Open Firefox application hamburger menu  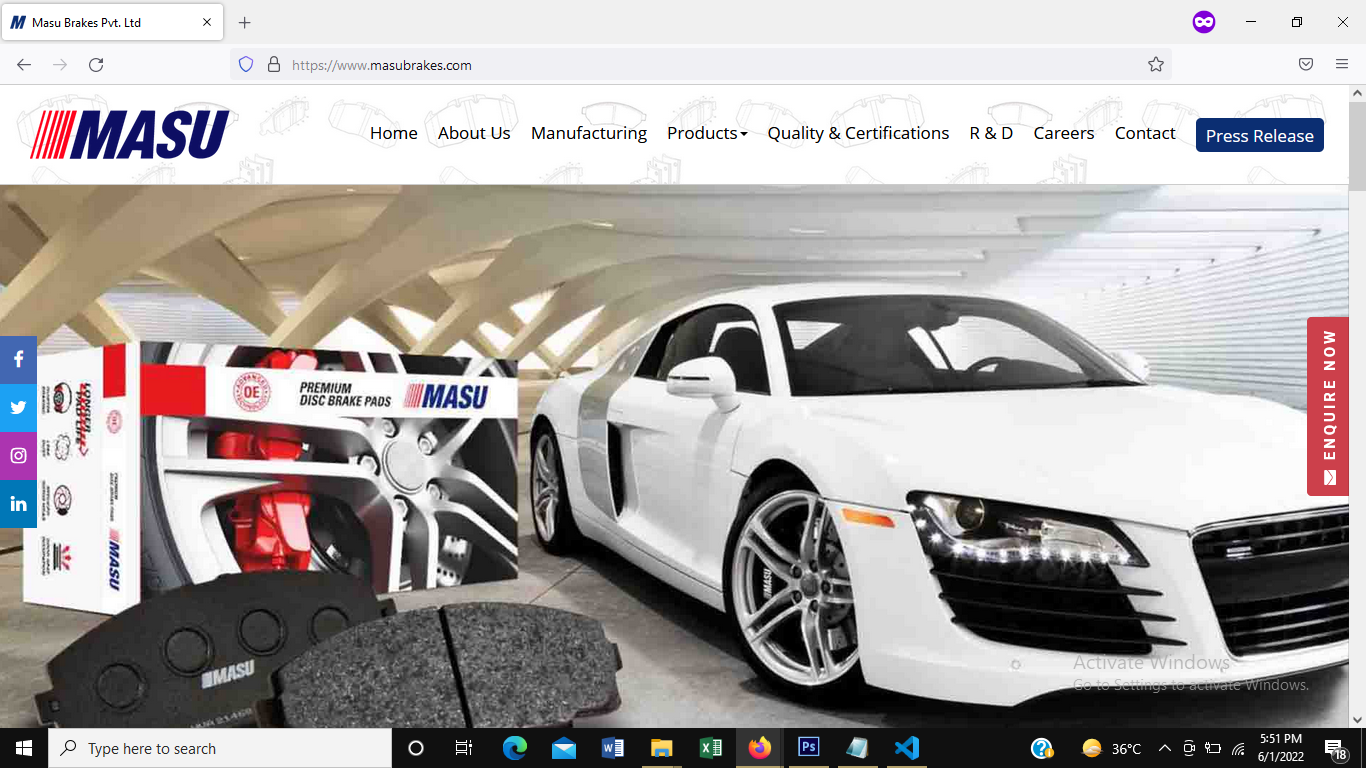point(1342,65)
